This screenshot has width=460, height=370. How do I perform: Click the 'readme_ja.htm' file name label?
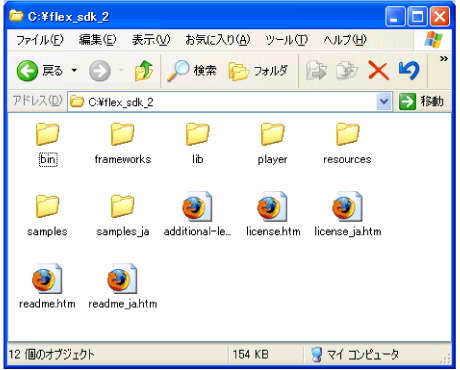pos(123,304)
